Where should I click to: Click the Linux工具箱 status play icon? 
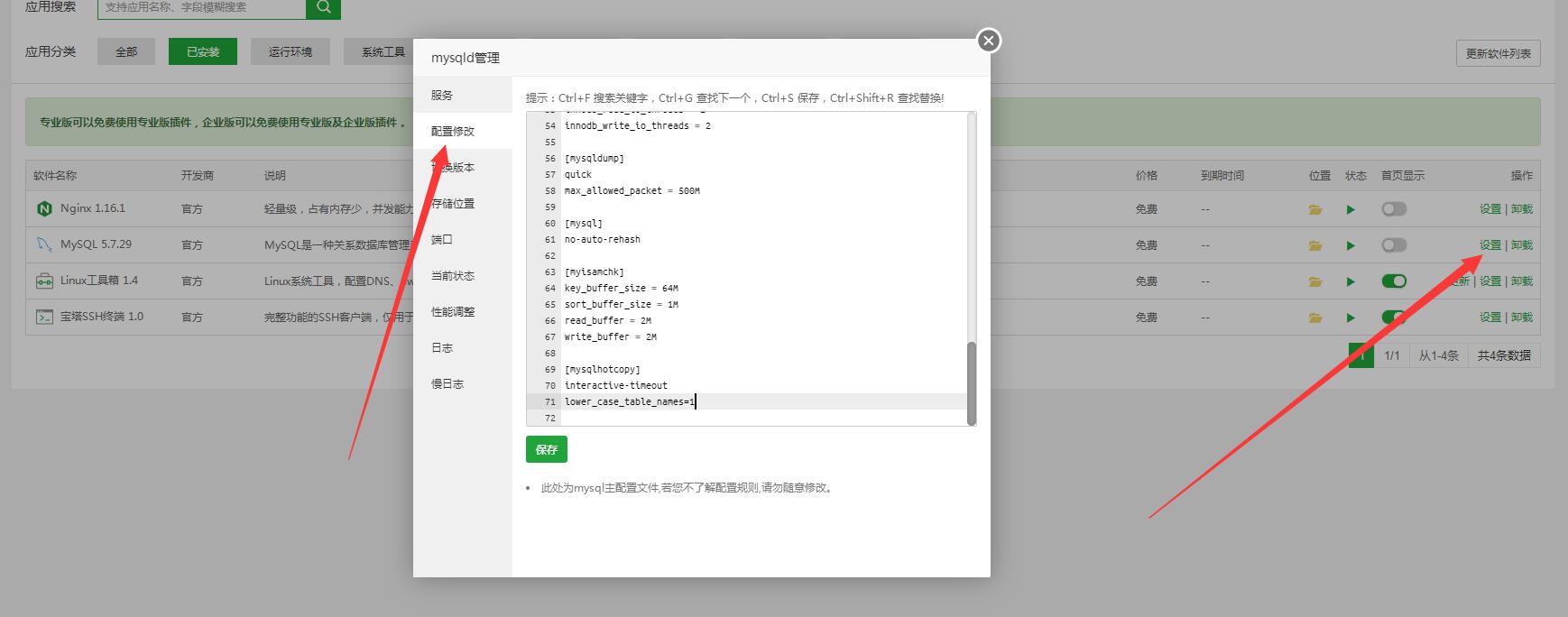[x=1351, y=281]
